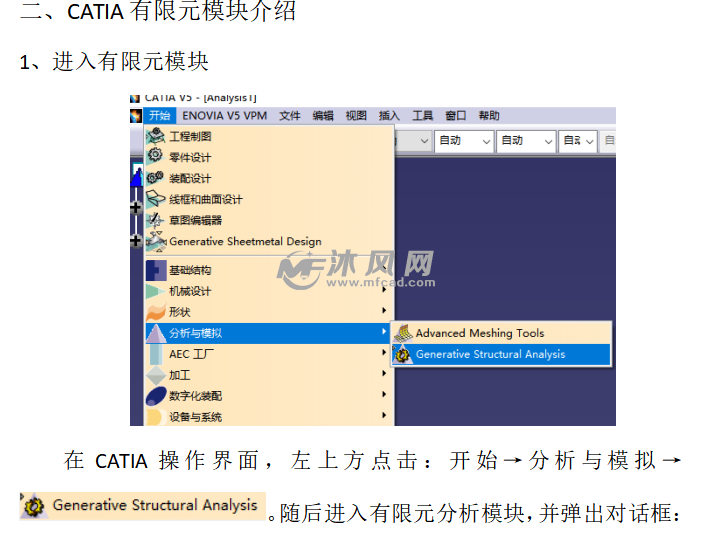Select 工程制图 menu entry text
This screenshot has height=541, width=713.
coord(190,136)
